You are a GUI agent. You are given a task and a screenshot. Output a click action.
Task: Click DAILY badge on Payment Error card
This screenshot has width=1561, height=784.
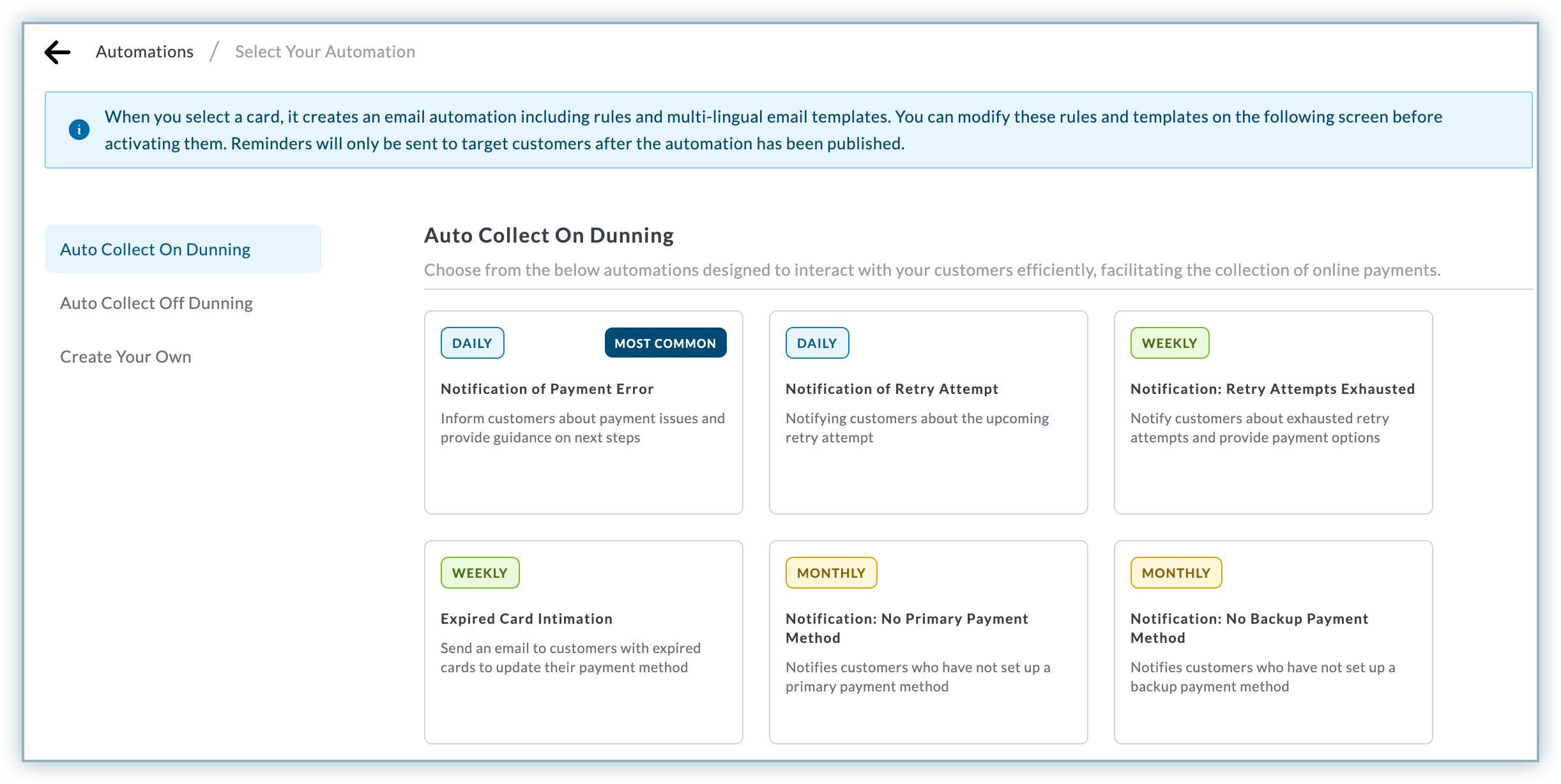point(472,343)
